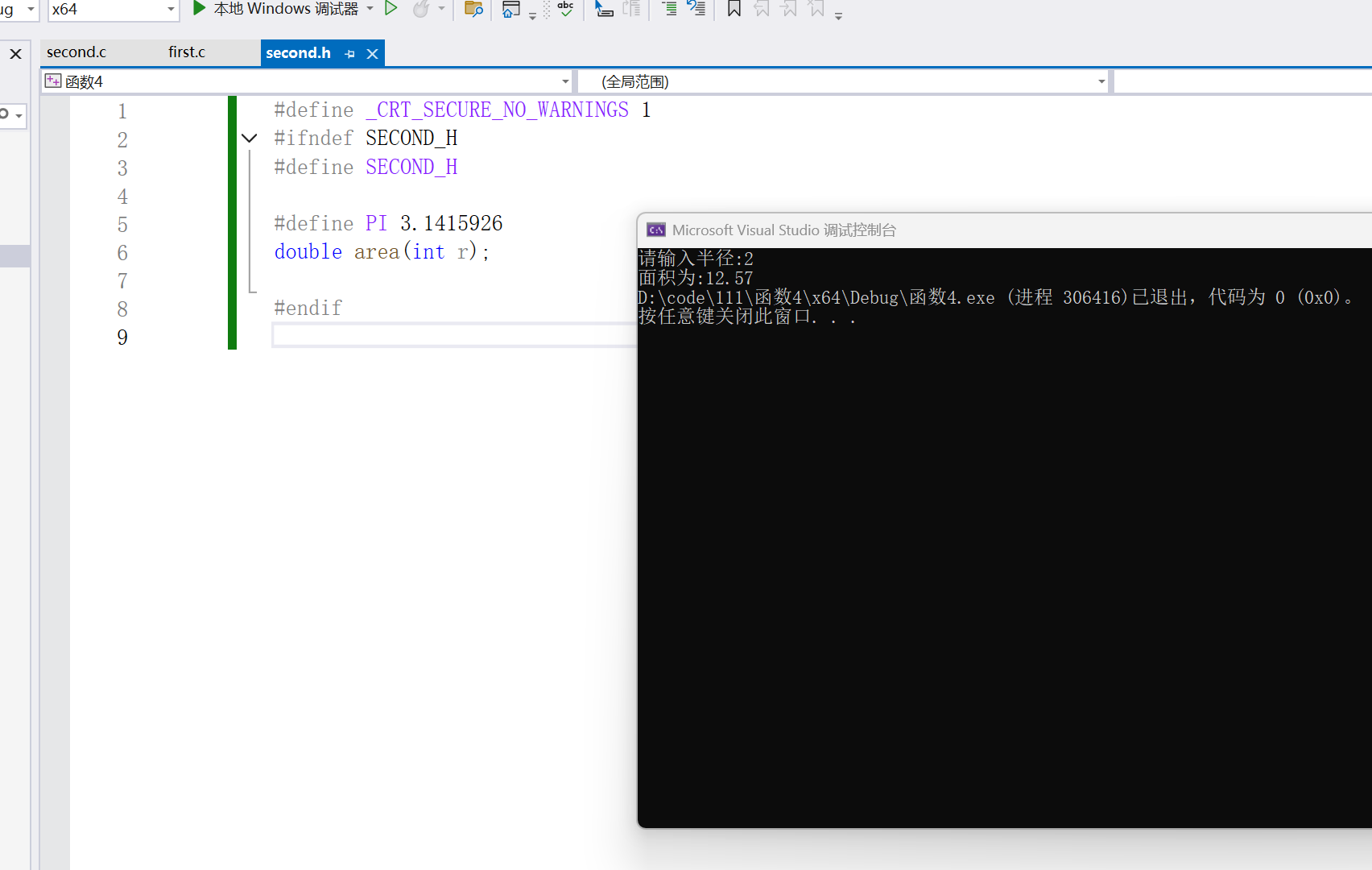Click the comment selected lines icon
Viewport: 1372px width, 870px height.
tap(669, 9)
